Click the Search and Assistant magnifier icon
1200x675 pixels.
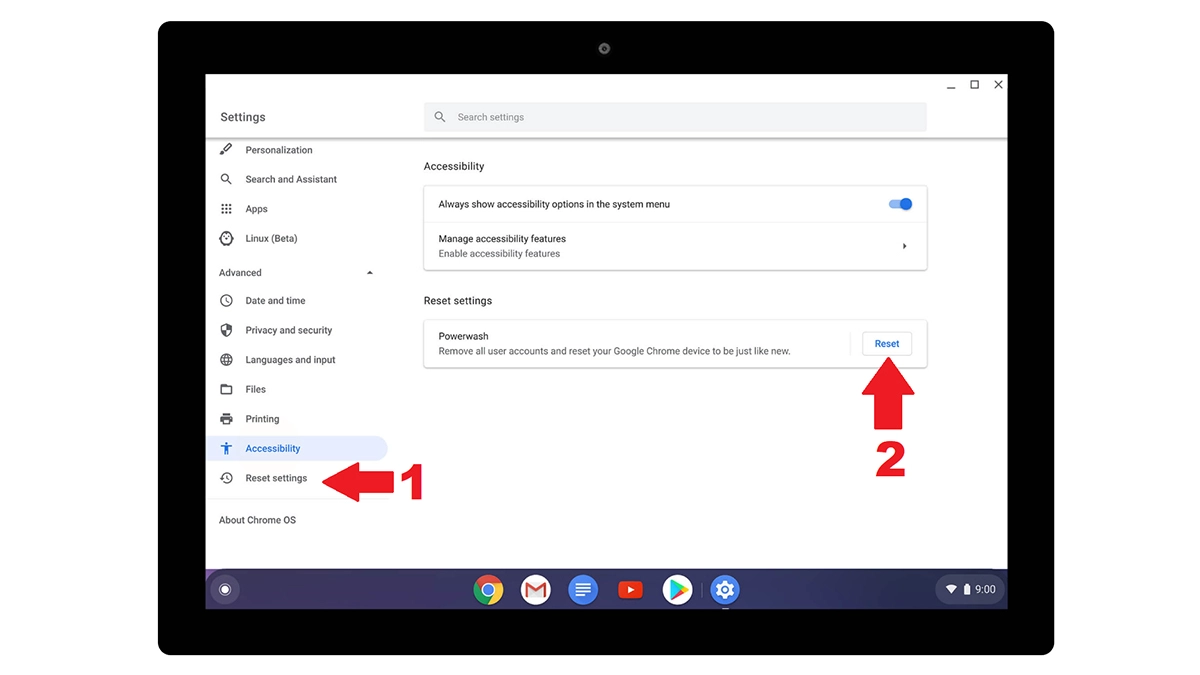(226, 179)
